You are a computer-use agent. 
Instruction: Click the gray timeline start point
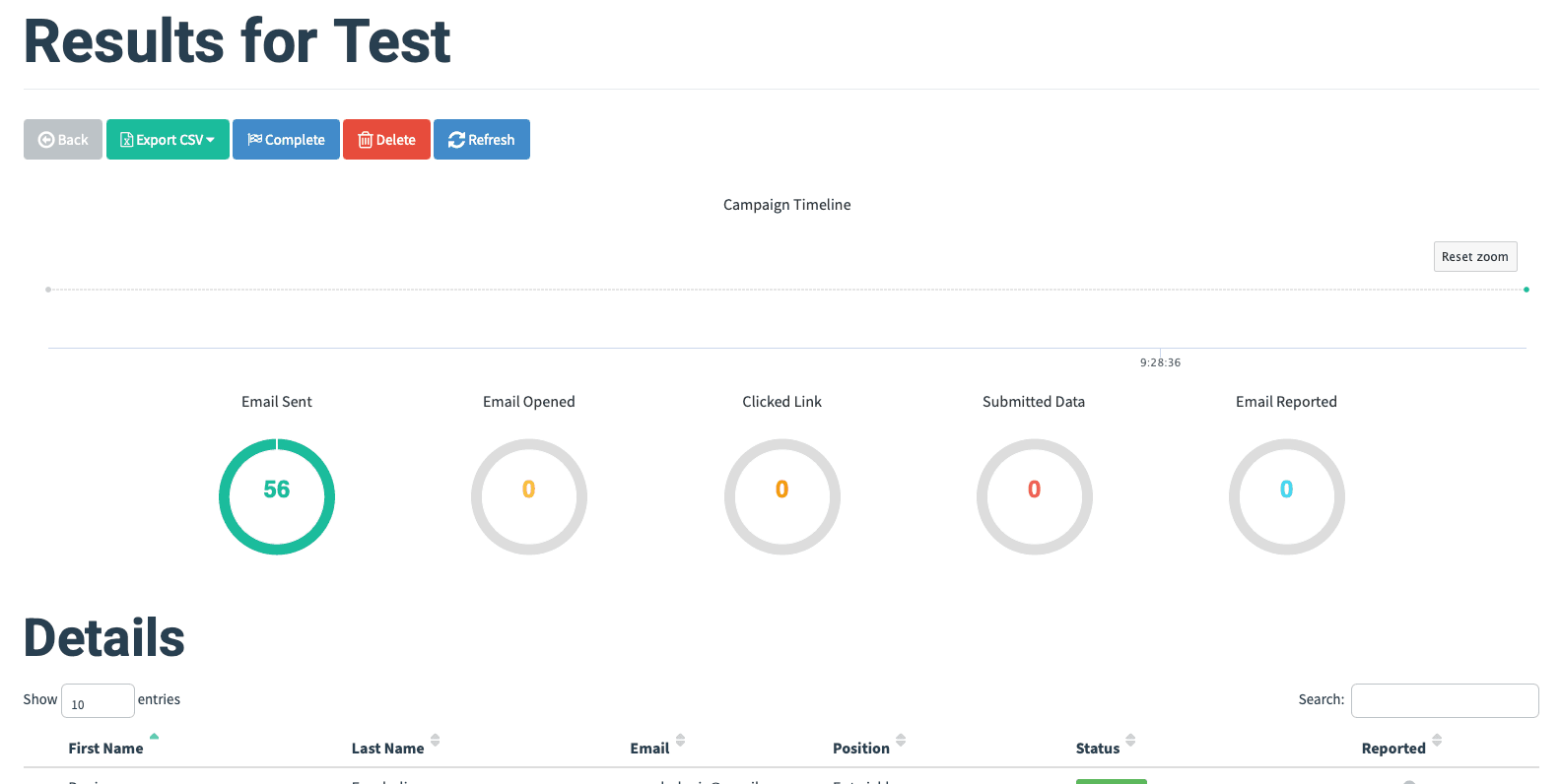pos(48,290)
